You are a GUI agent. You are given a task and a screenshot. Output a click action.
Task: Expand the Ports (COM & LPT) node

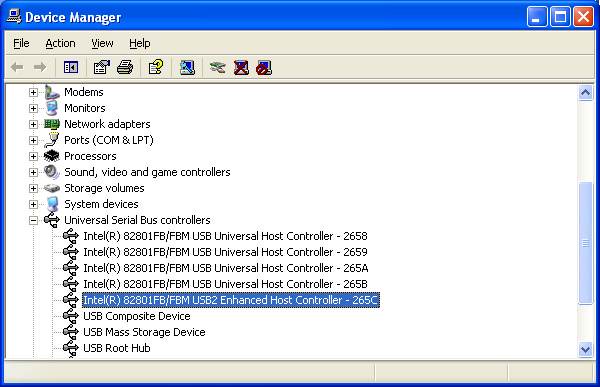point(33,140)
